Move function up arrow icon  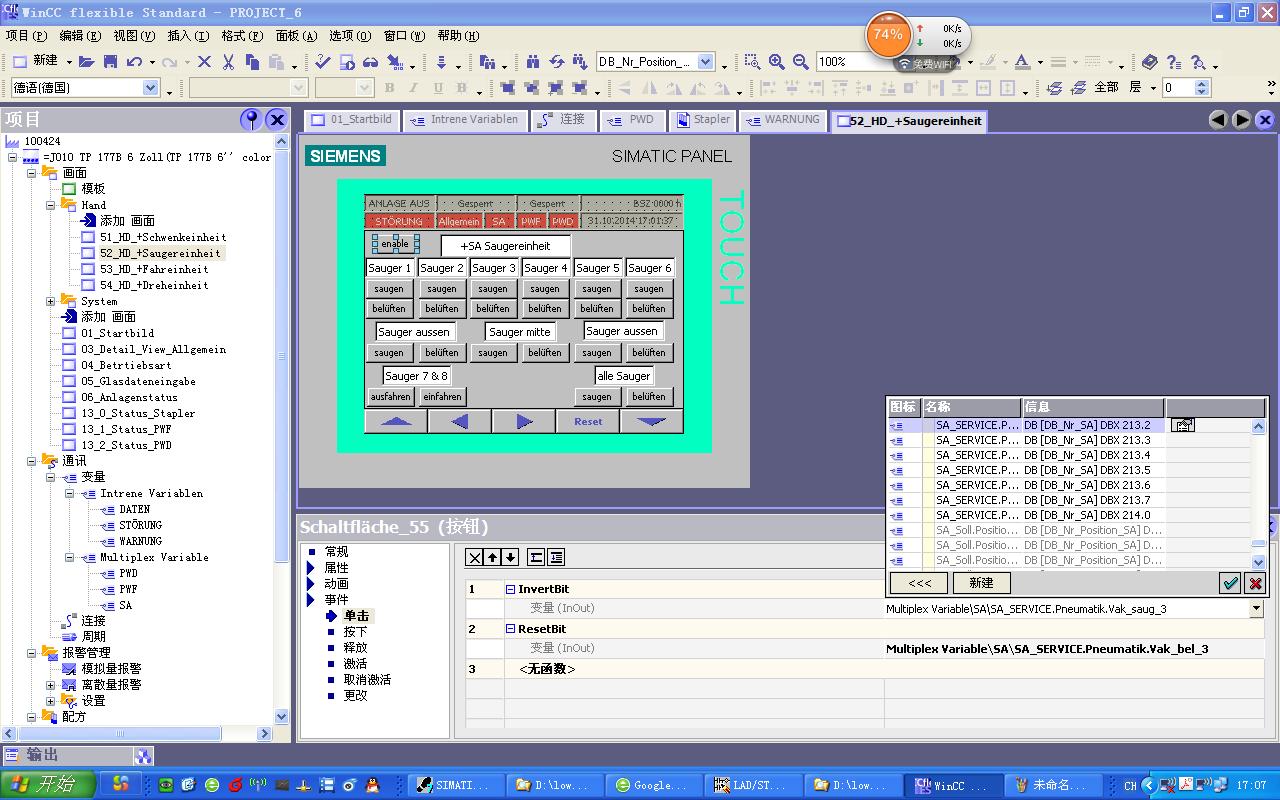click(x=493, y=557)
